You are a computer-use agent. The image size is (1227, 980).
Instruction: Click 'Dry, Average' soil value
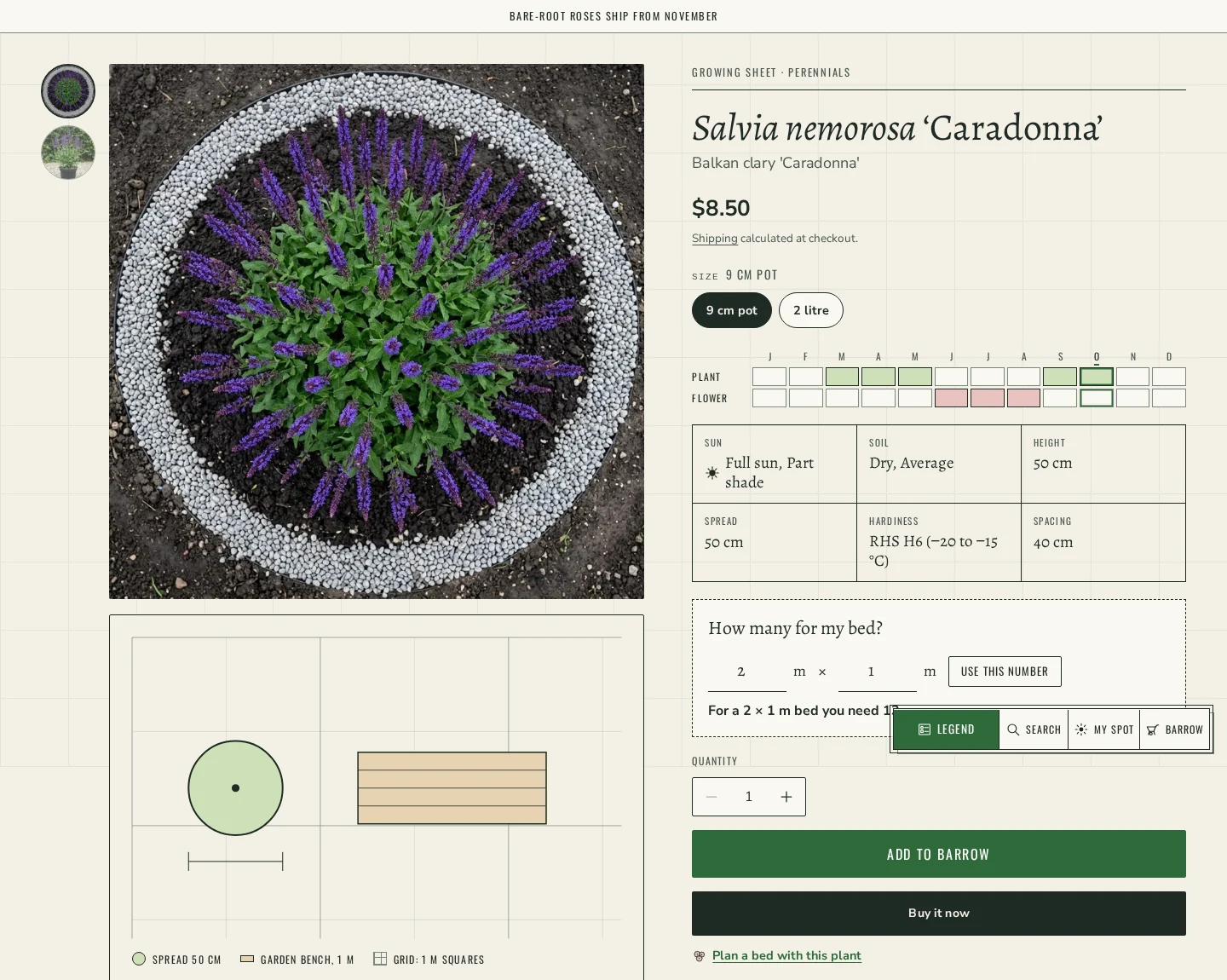912,464
